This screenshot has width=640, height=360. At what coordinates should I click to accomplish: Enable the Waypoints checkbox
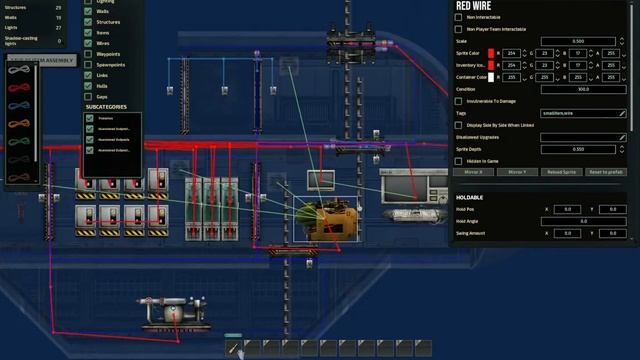[88, 54]
